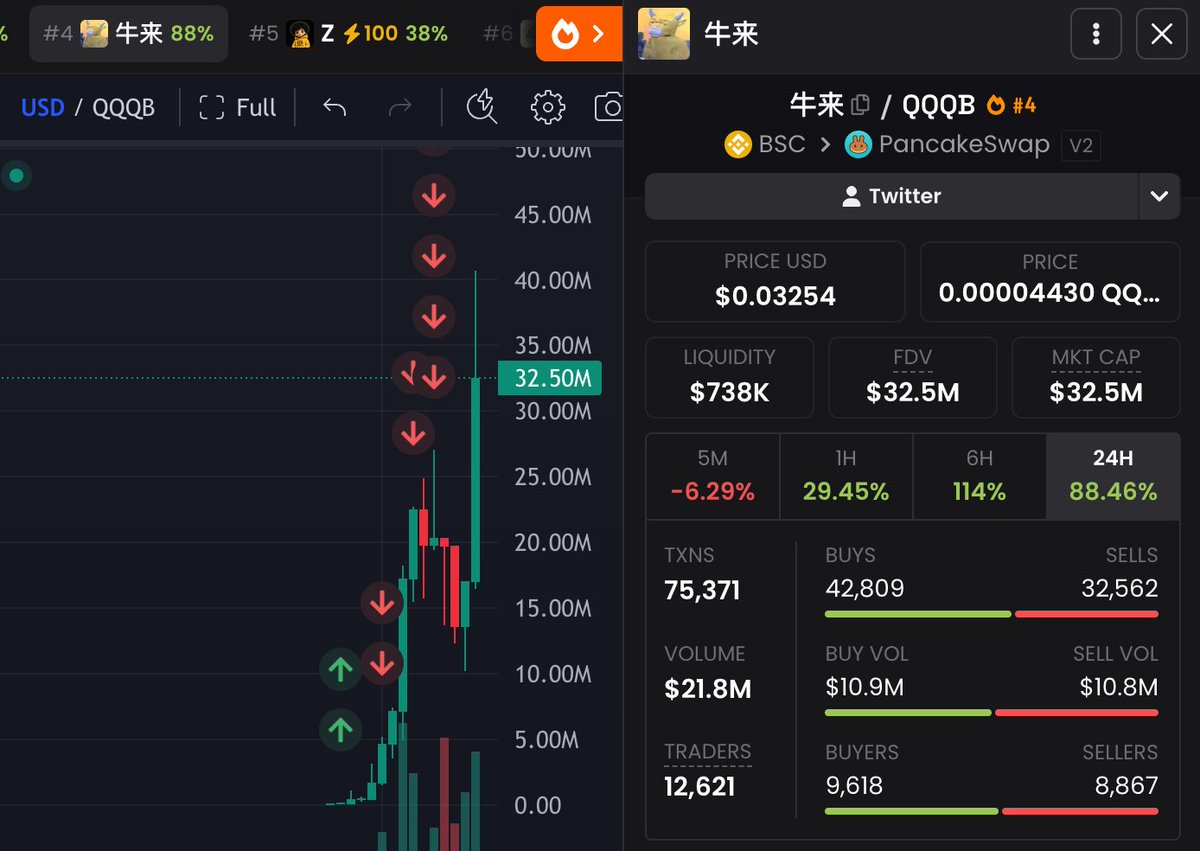Screen dimensions: 1200x851
Task: Select trending token #5 Z 38%
Action: (x=348, y=34)
